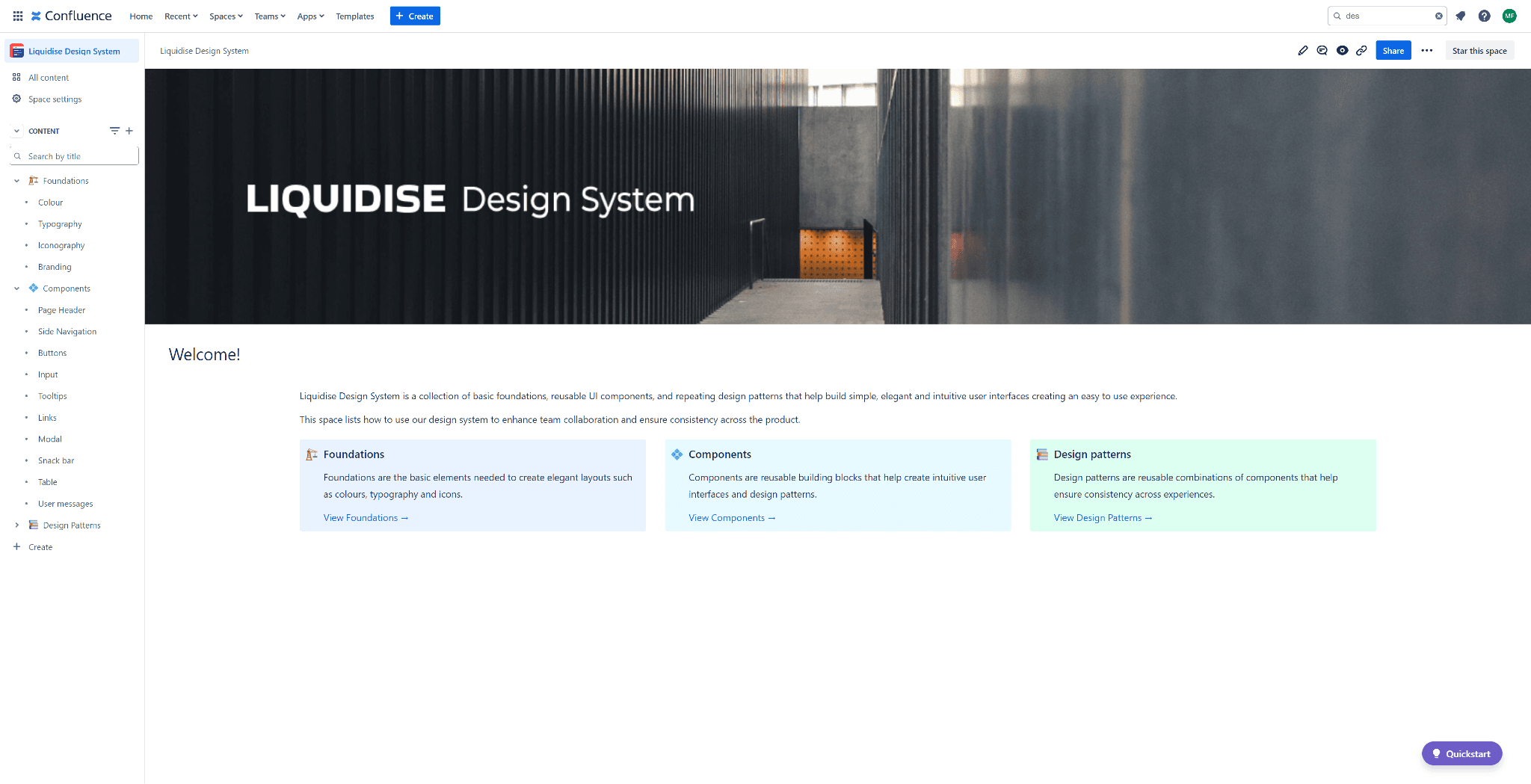1531x784 pixels.
Task: Open the Branding page
Action: coord(55,268)
